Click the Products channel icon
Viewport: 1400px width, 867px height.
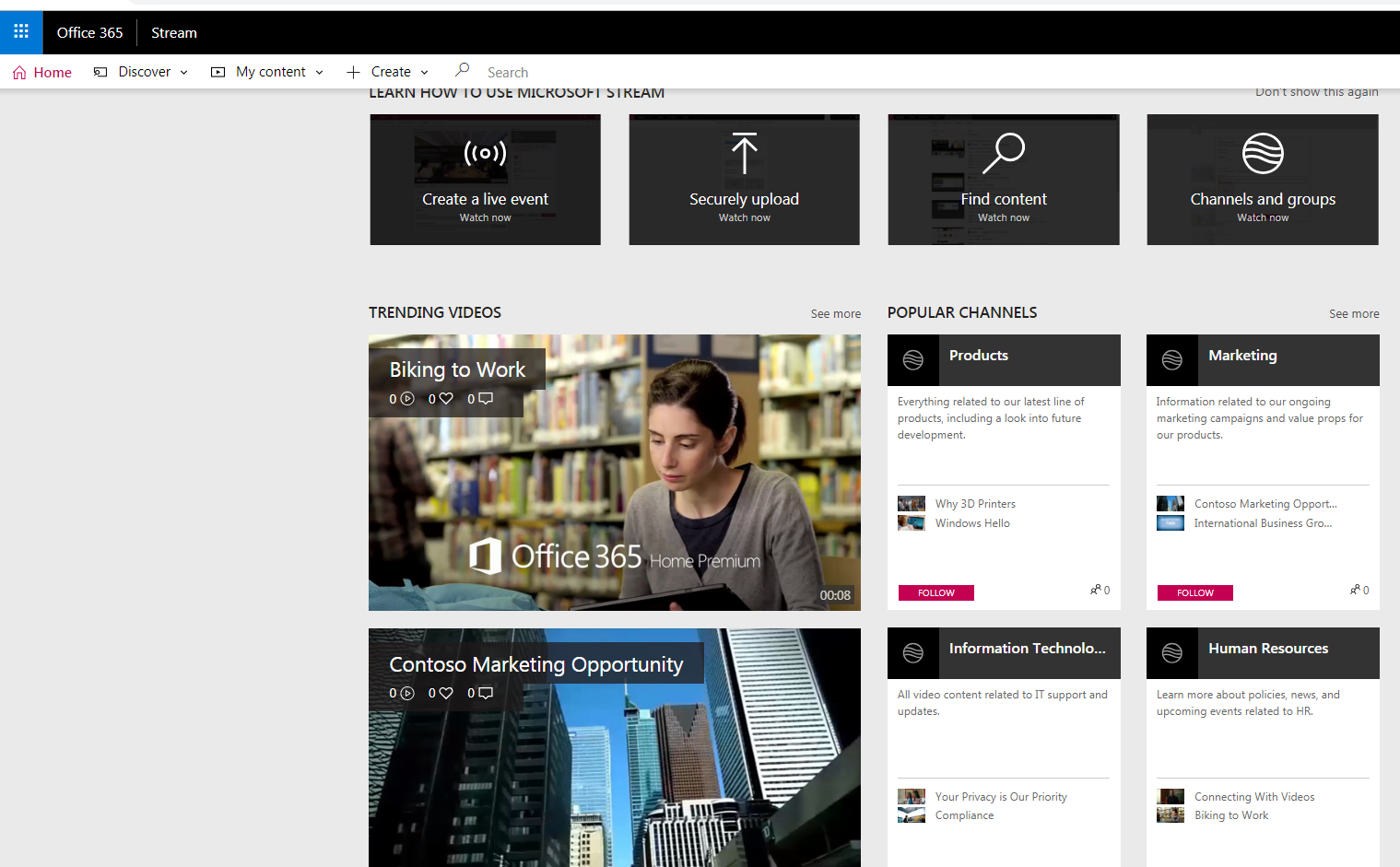coord(912,360)
